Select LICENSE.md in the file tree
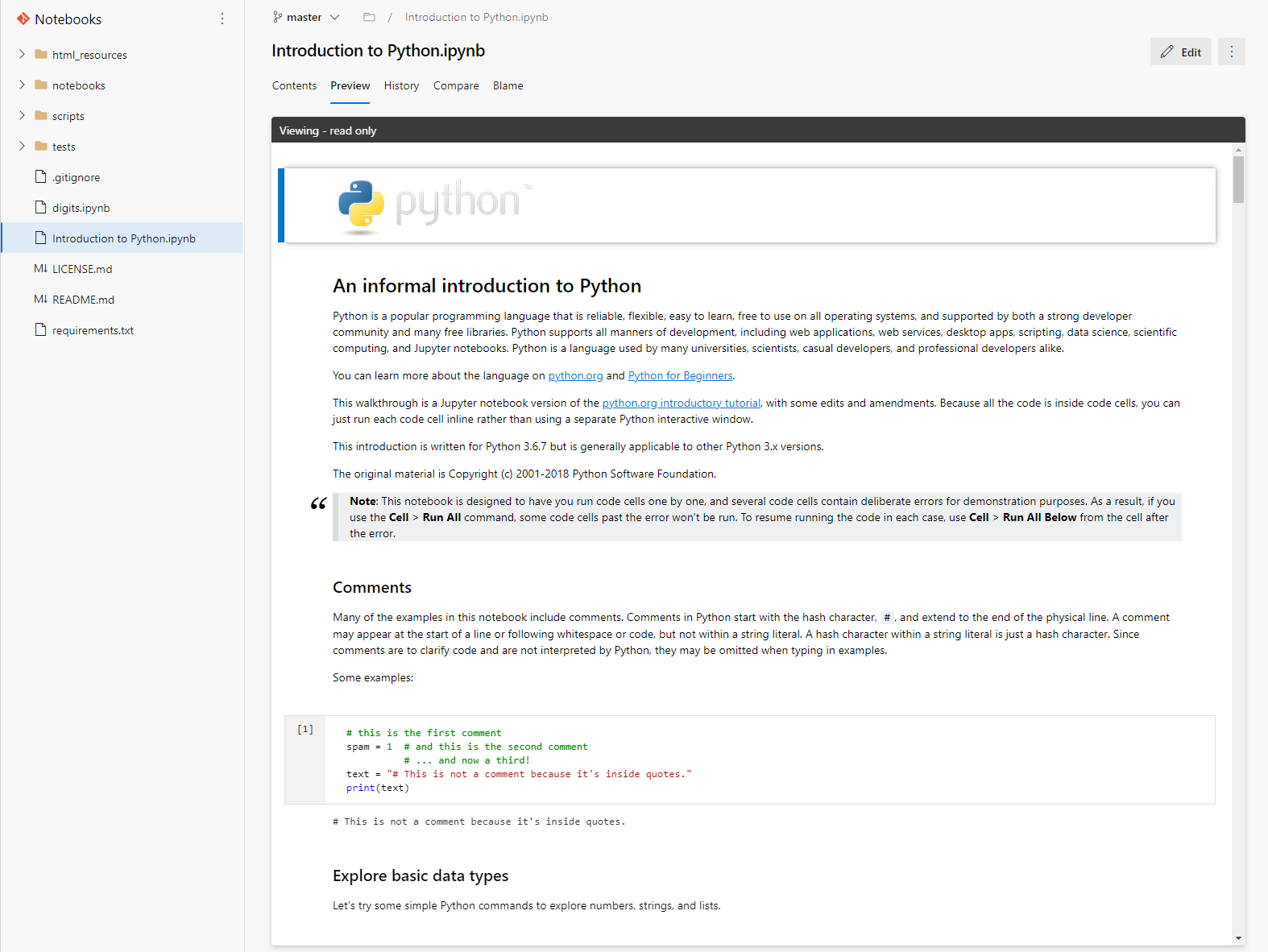 (x=122, y=269)
